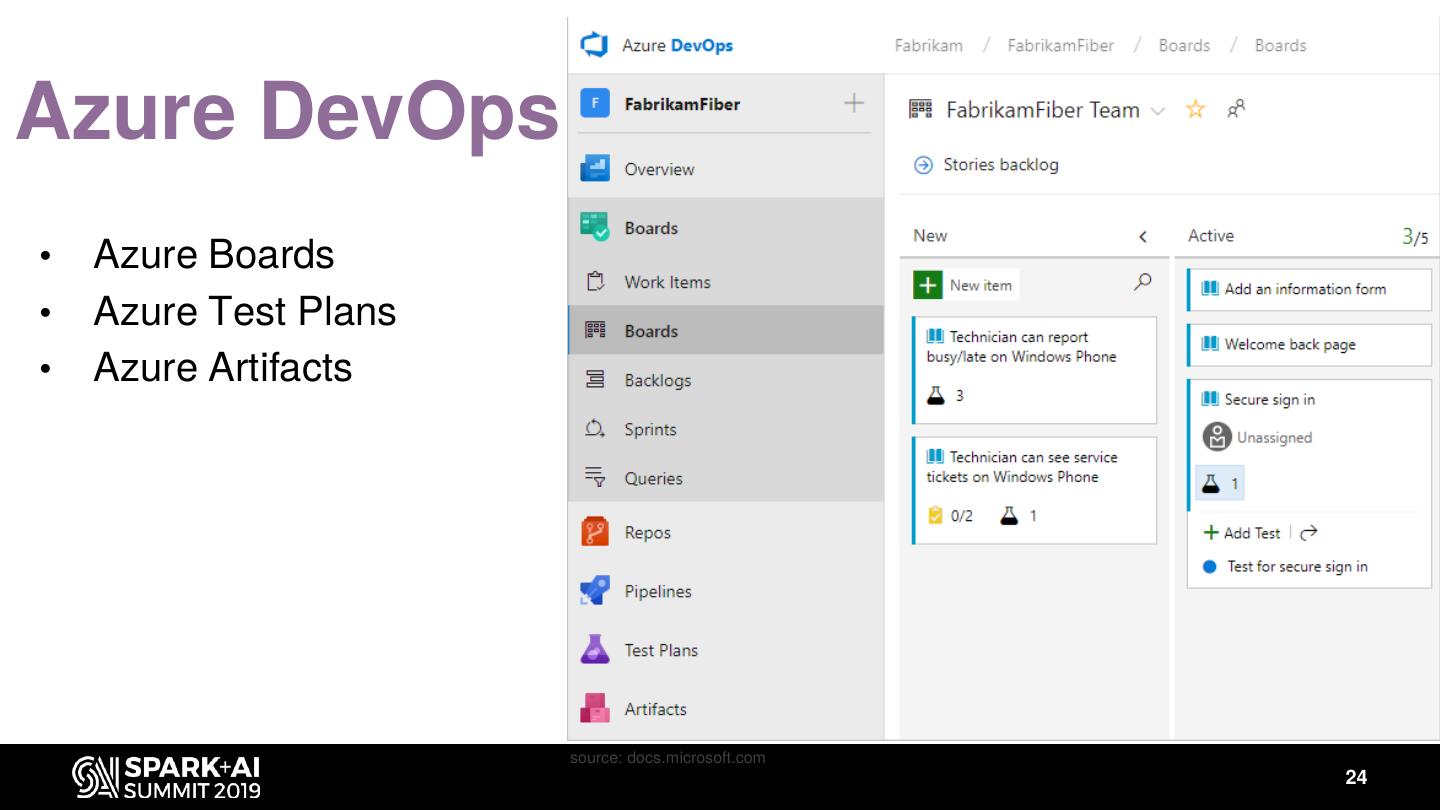This screenshot has width=1440, height=810.
Task: Click the FabrikamFiber breadcrumb link
Action: point(1061,45)
